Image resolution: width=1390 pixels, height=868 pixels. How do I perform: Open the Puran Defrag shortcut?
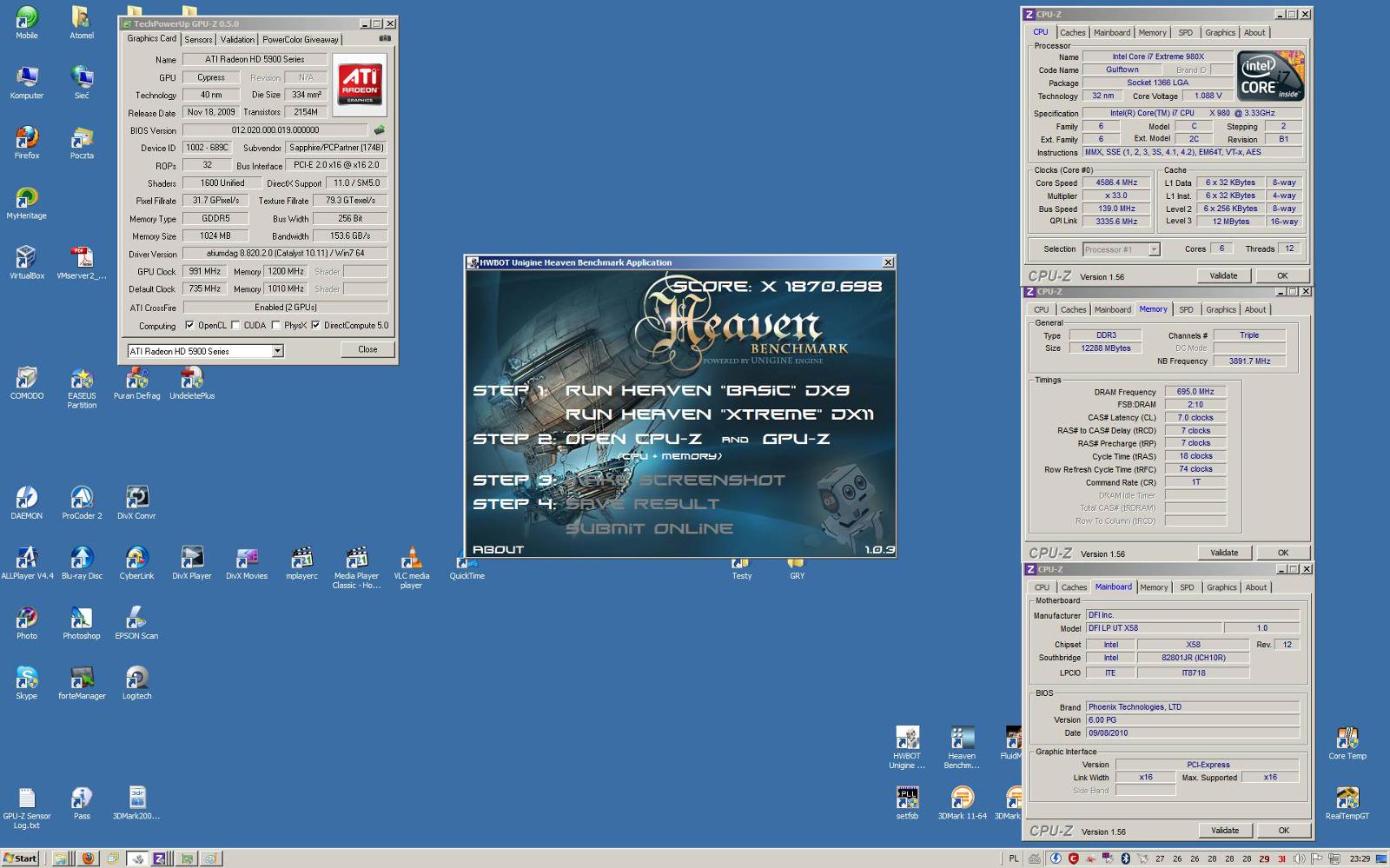(136, 383)
